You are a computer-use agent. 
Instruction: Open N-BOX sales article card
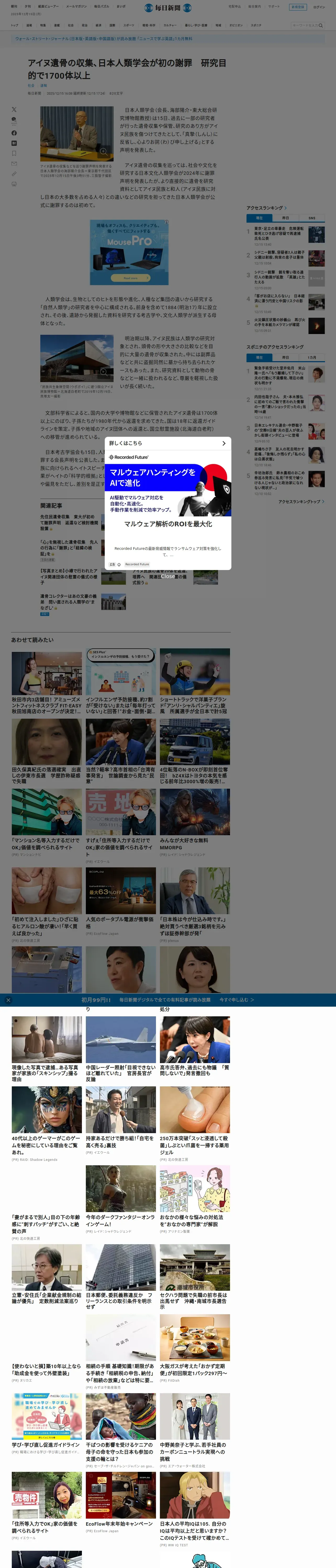[195, 752]
